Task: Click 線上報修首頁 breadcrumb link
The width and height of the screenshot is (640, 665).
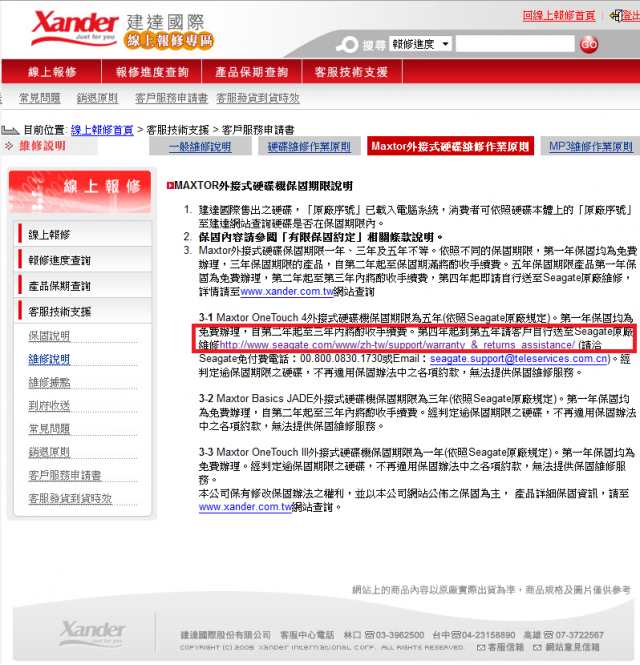Action: coord(102,130)
